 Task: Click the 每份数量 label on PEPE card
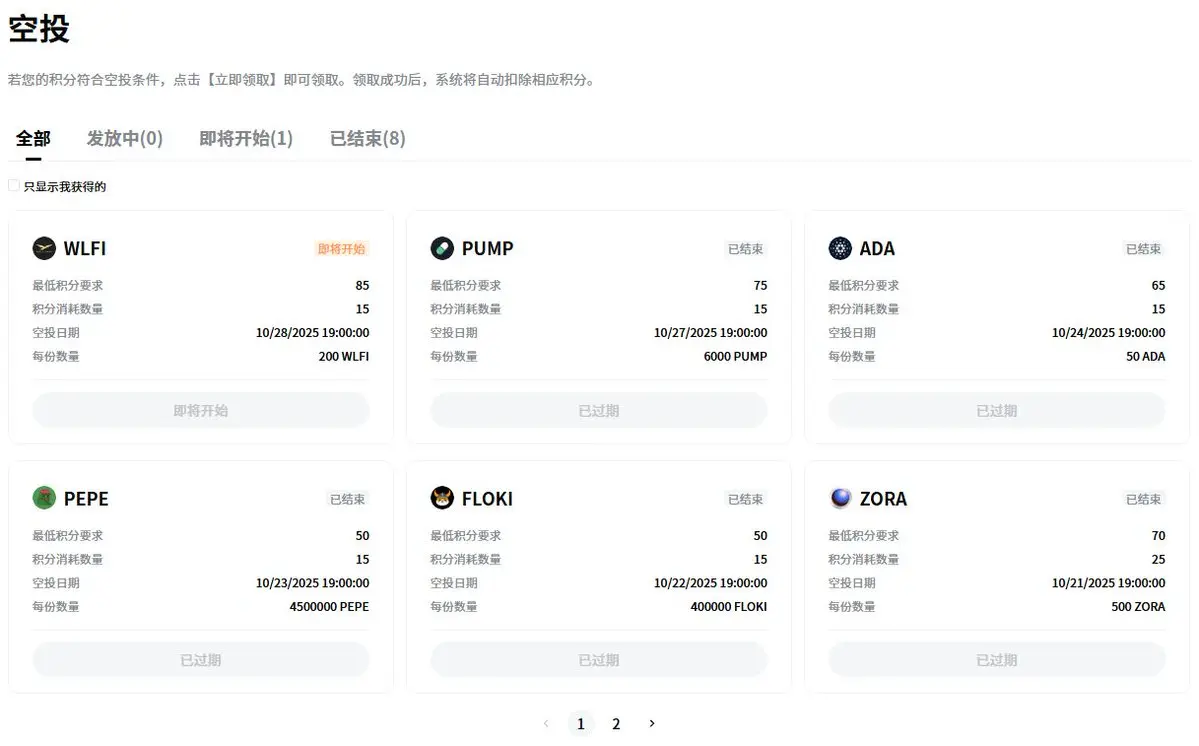coord(56,606)
